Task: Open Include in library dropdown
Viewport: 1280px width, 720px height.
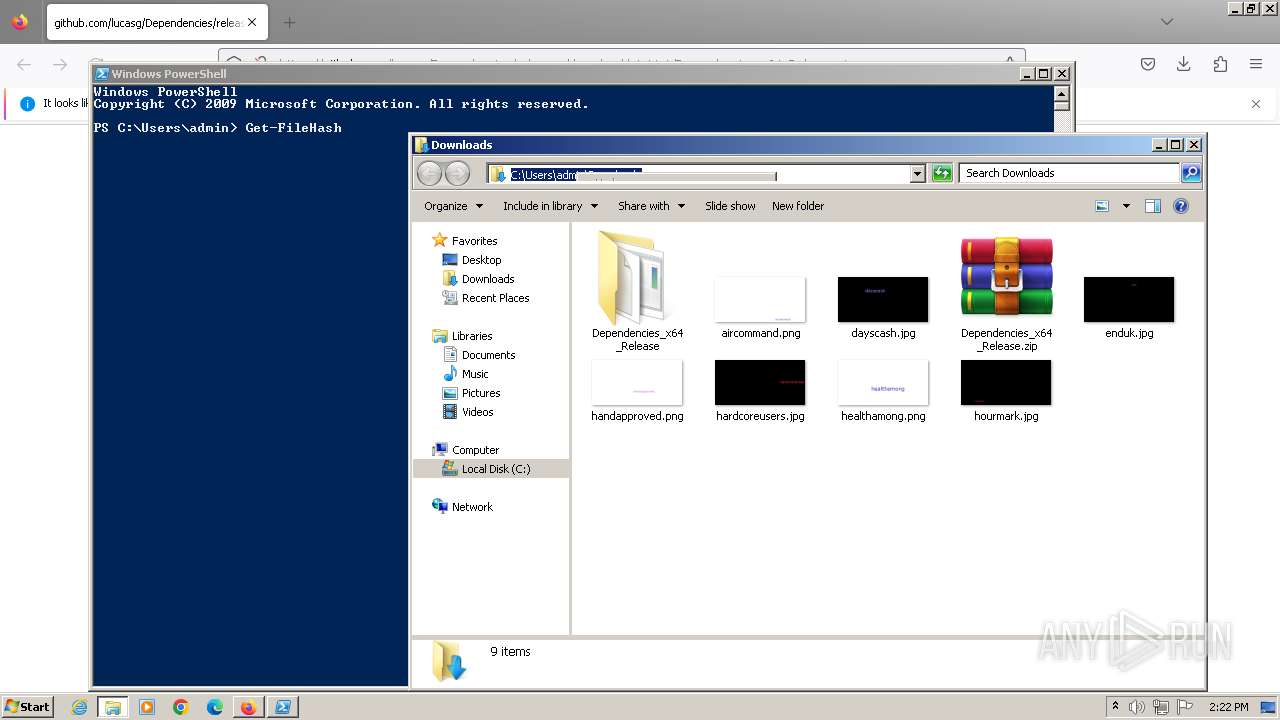Action: point(550,206)
